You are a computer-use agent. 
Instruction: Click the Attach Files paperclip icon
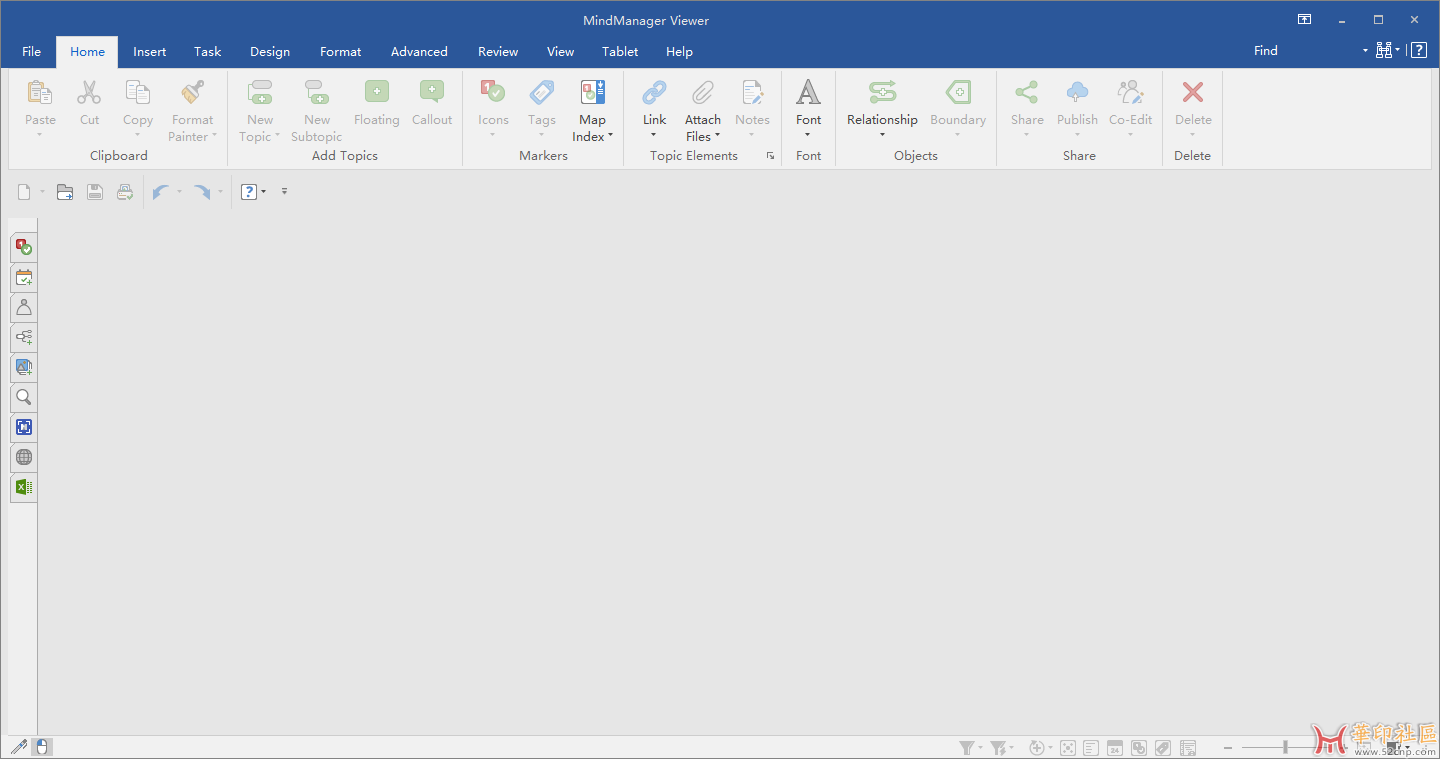point(703,93)
